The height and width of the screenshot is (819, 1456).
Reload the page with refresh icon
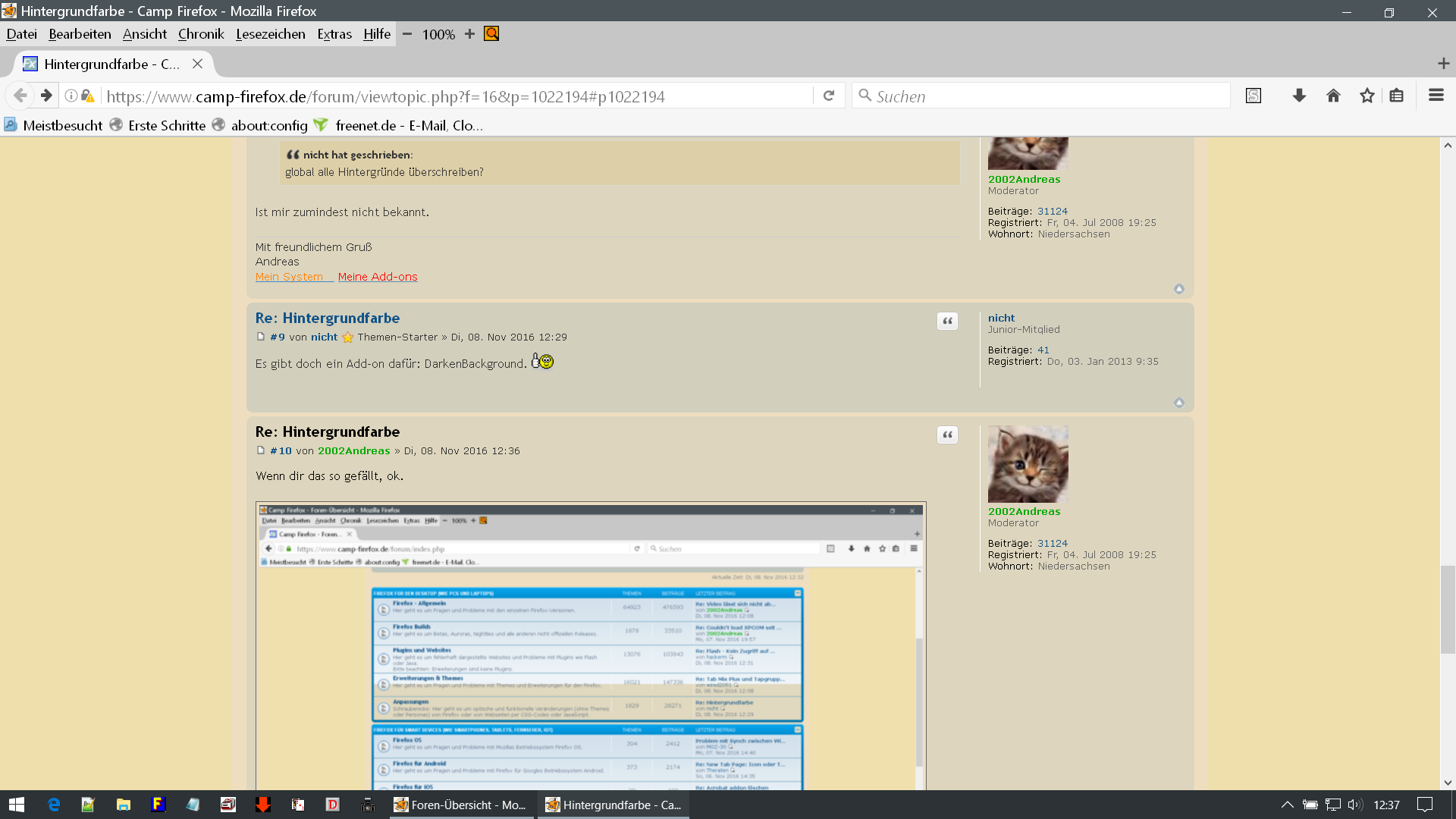click(829, 96)
